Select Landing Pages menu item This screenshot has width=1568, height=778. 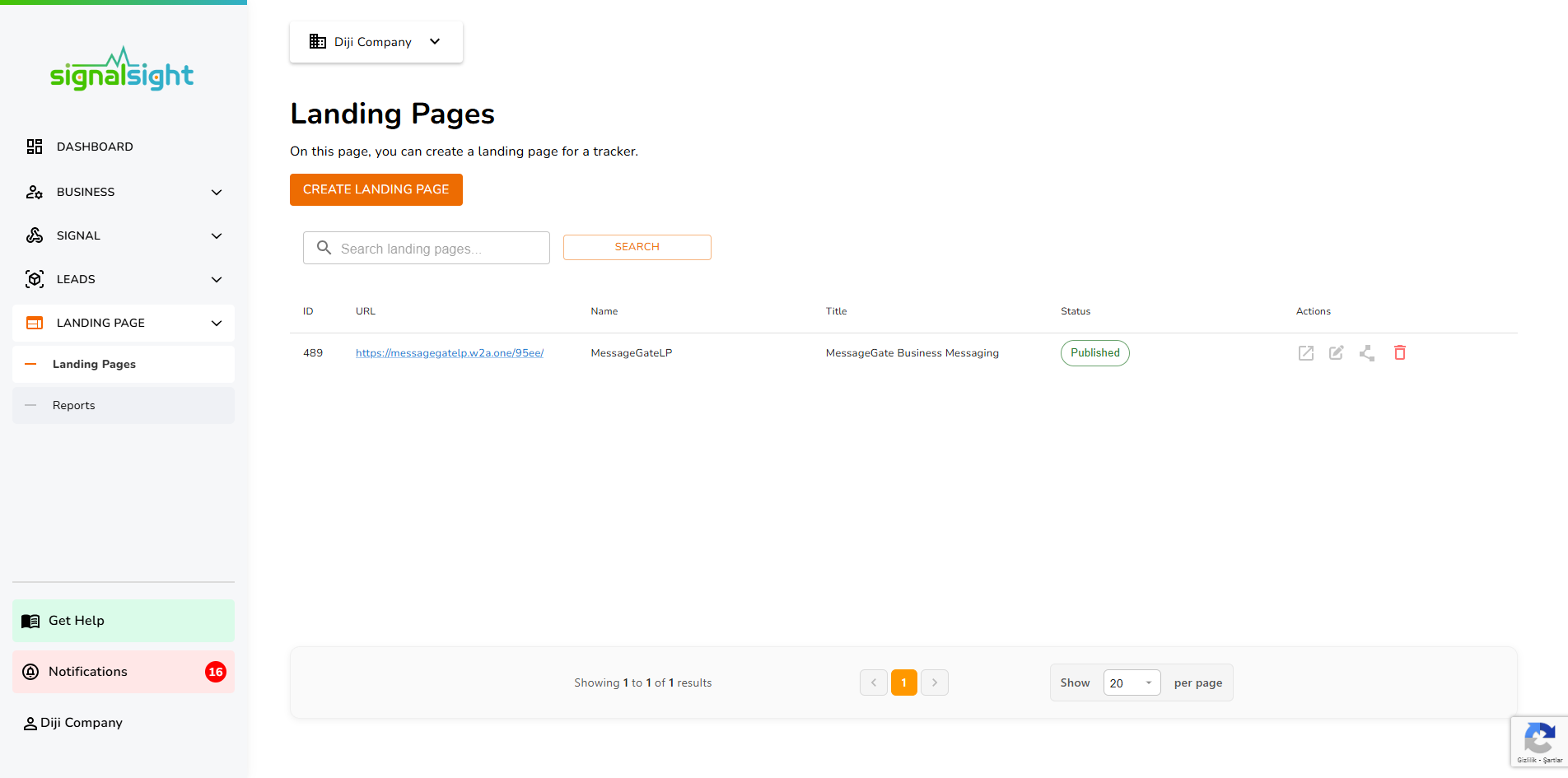click(94, 364)
